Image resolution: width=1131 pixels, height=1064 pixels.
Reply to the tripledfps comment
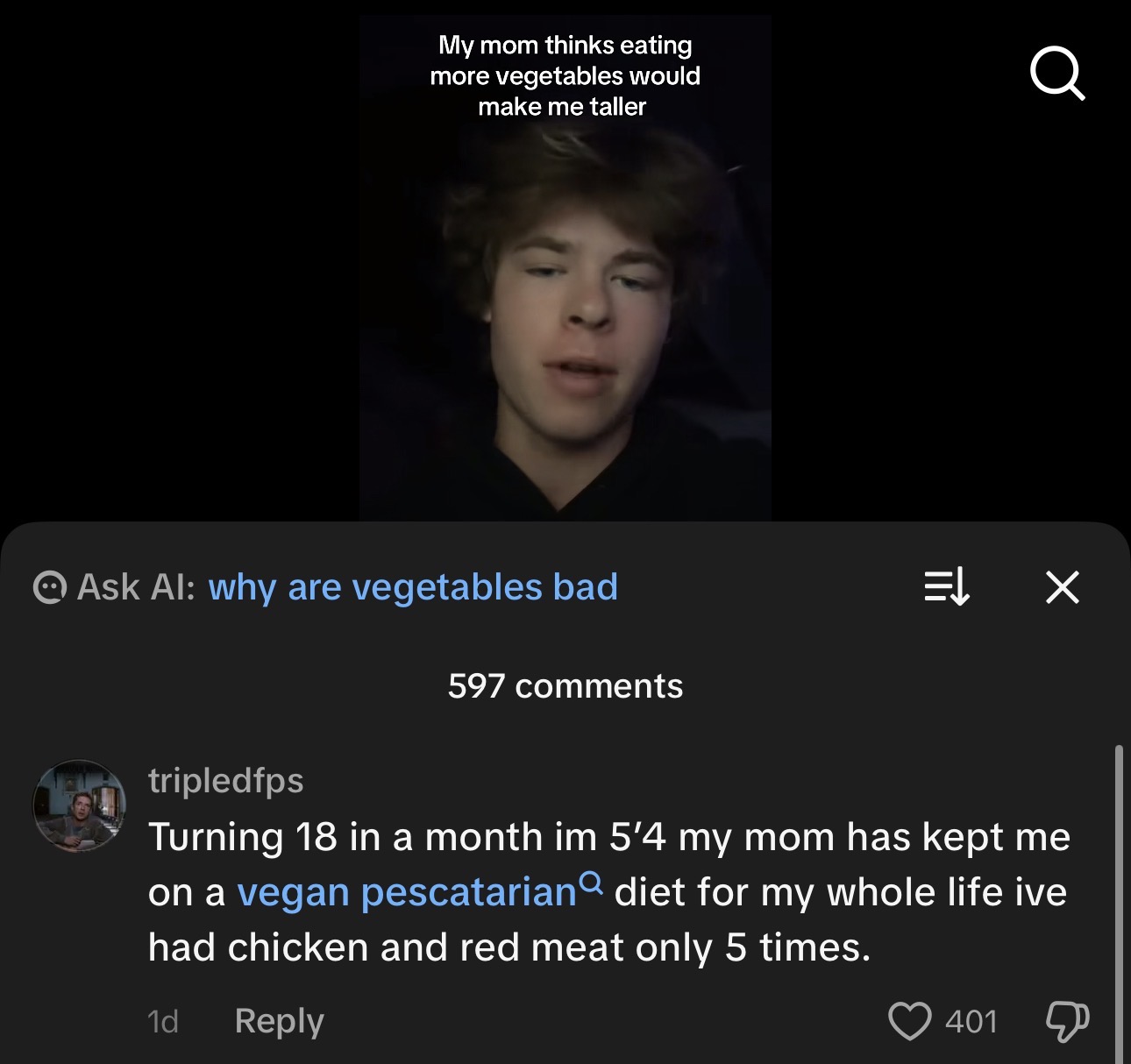279,1021
